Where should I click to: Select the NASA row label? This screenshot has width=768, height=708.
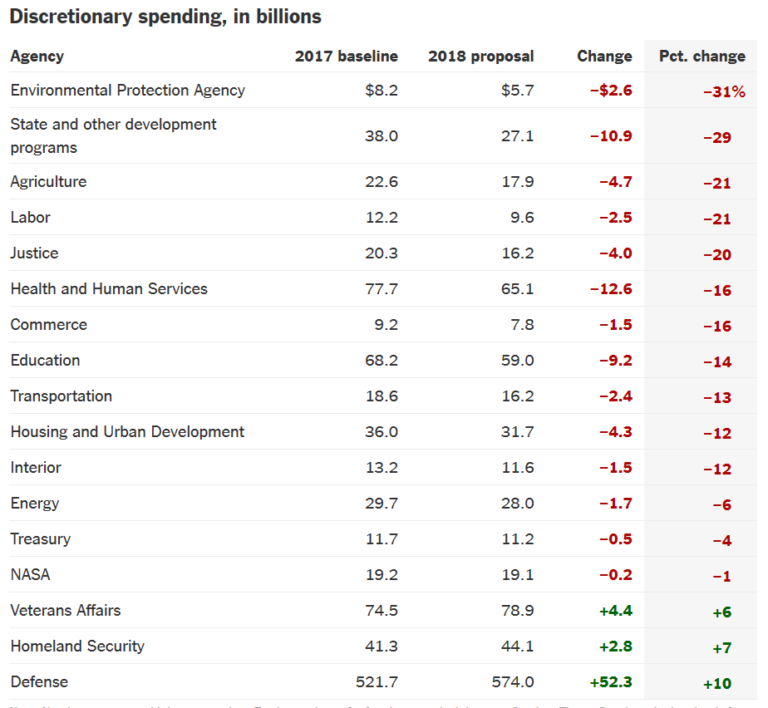pyautogui.click(x=30, y=574)
